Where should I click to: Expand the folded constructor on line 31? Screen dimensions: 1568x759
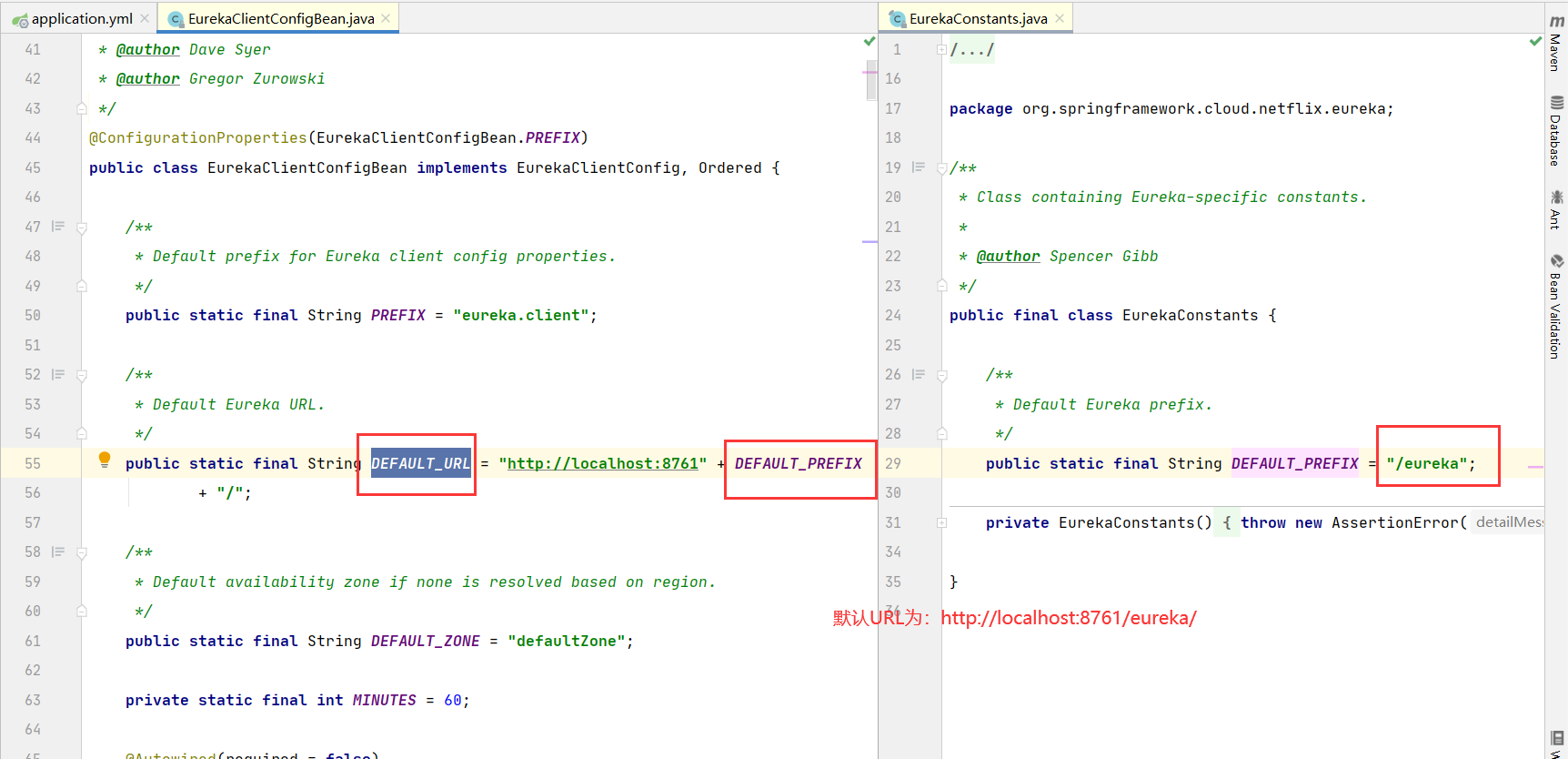click(x=942, y=523)
